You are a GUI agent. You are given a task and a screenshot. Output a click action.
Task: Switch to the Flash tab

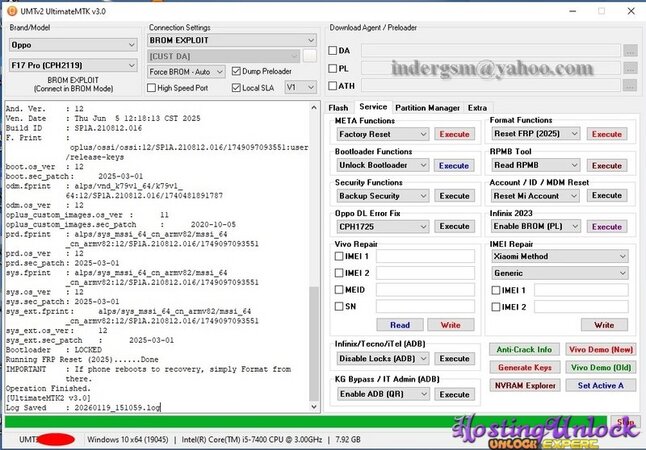339,107
